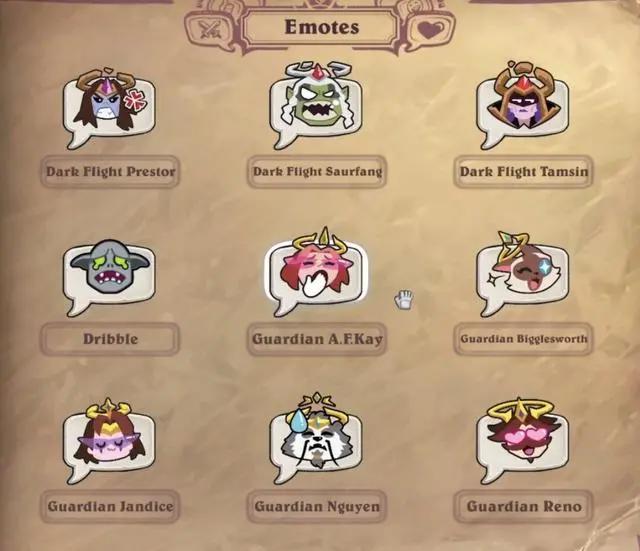640x551 pixels.
Task: Select the Dribble crying goblin emote
Action: click(x=109, y=278)
